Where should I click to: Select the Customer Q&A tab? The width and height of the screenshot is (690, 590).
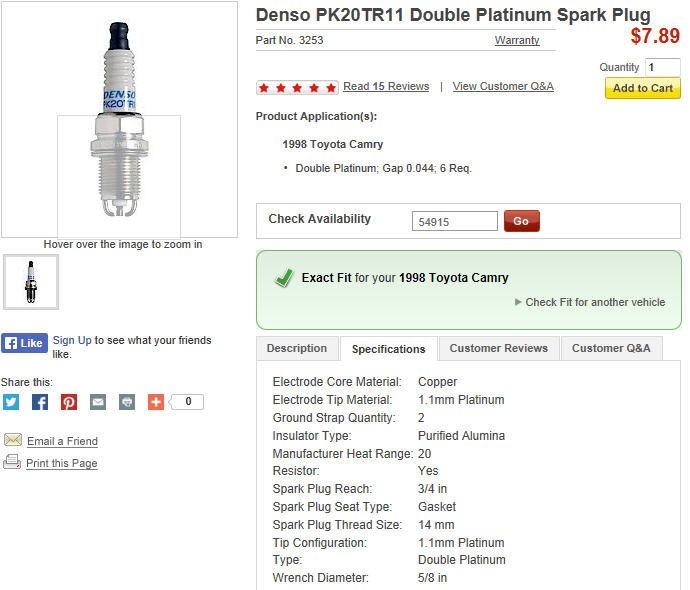[x=610, y=348]
